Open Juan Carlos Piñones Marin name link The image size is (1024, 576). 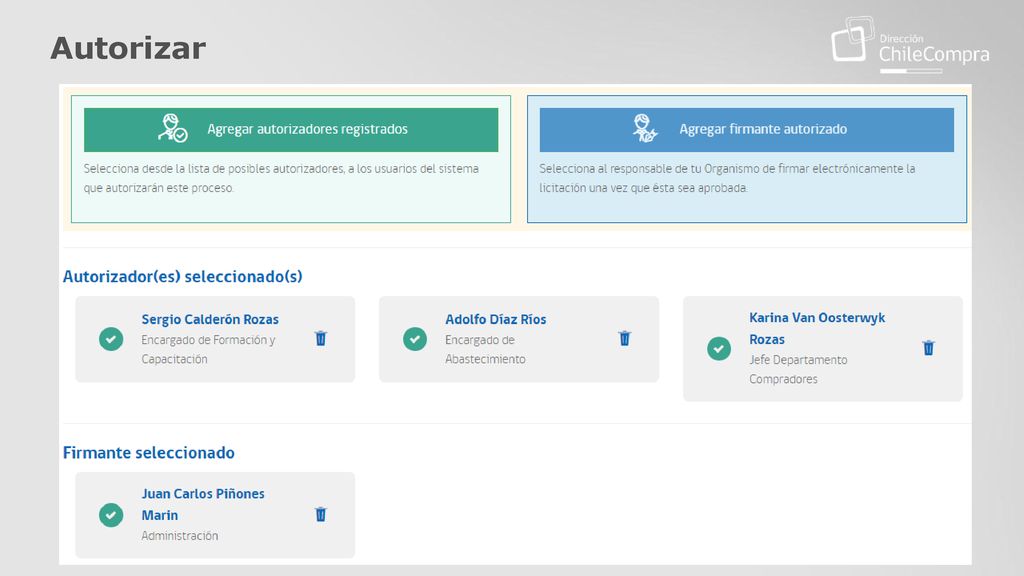203,504
